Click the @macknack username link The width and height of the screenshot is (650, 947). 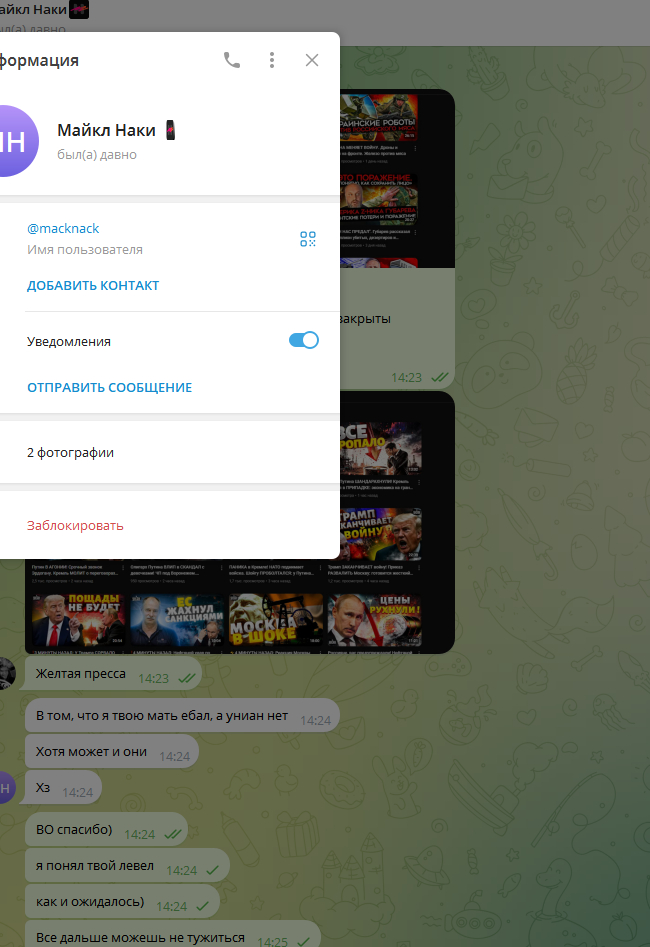click(63, 228)
